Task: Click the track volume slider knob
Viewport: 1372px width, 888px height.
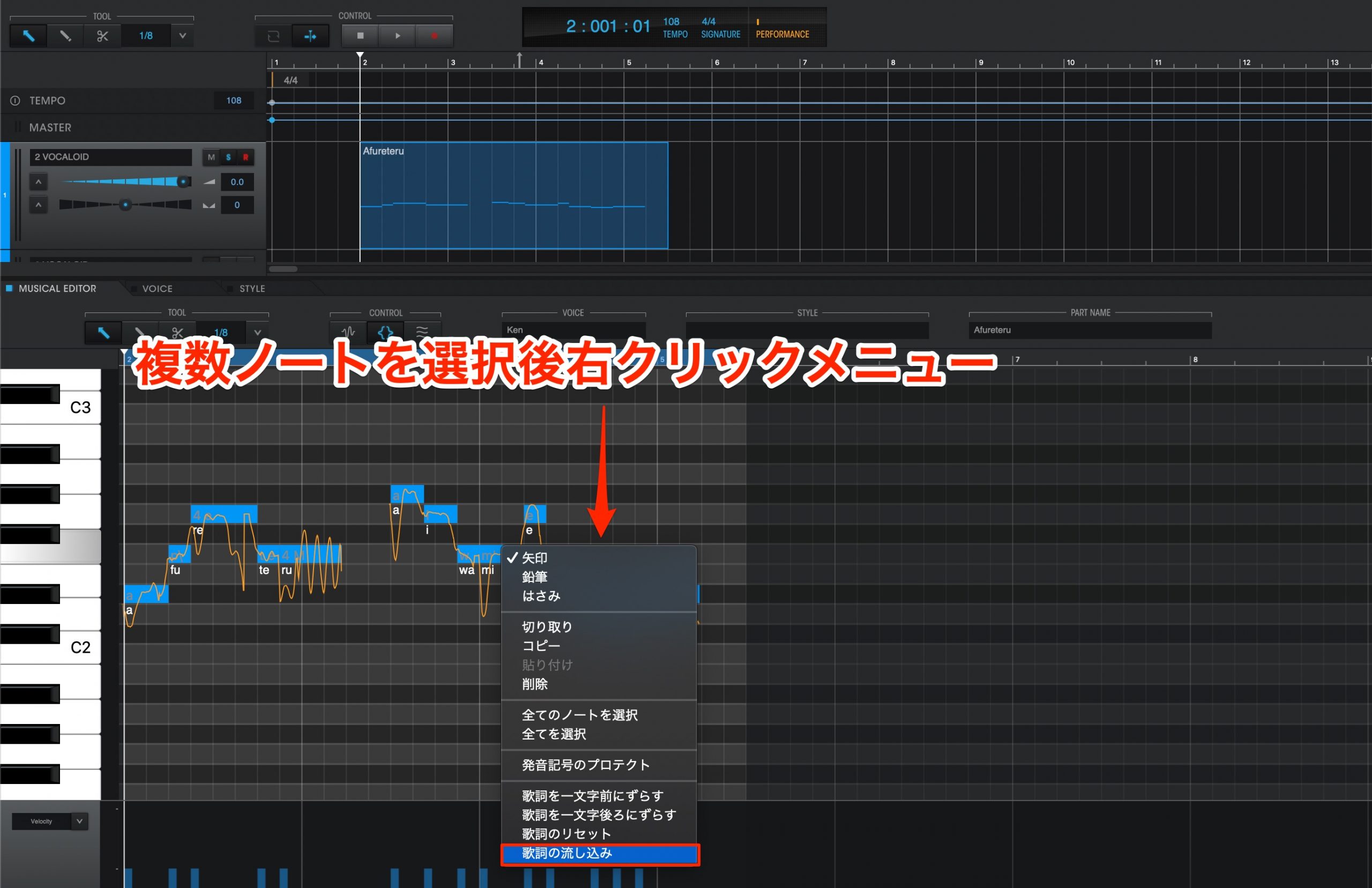Action: tap(183, 182)
